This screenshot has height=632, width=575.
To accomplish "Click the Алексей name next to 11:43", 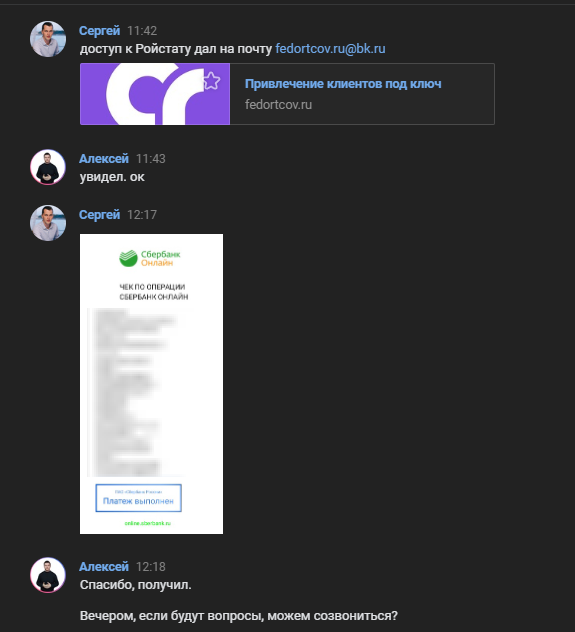I will pyautogui.click(x=104, y=159).
